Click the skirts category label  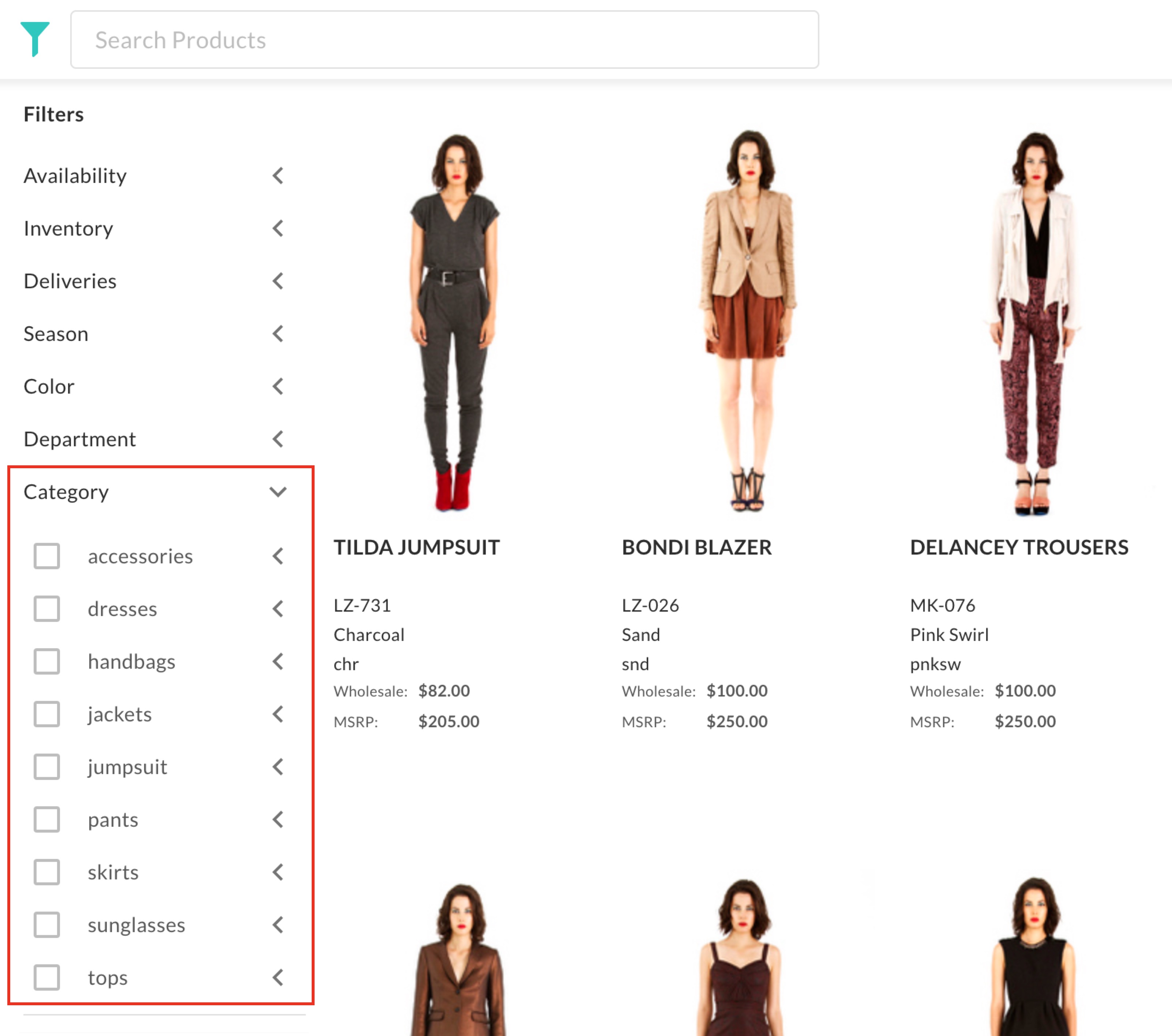[x=113, y=872]
